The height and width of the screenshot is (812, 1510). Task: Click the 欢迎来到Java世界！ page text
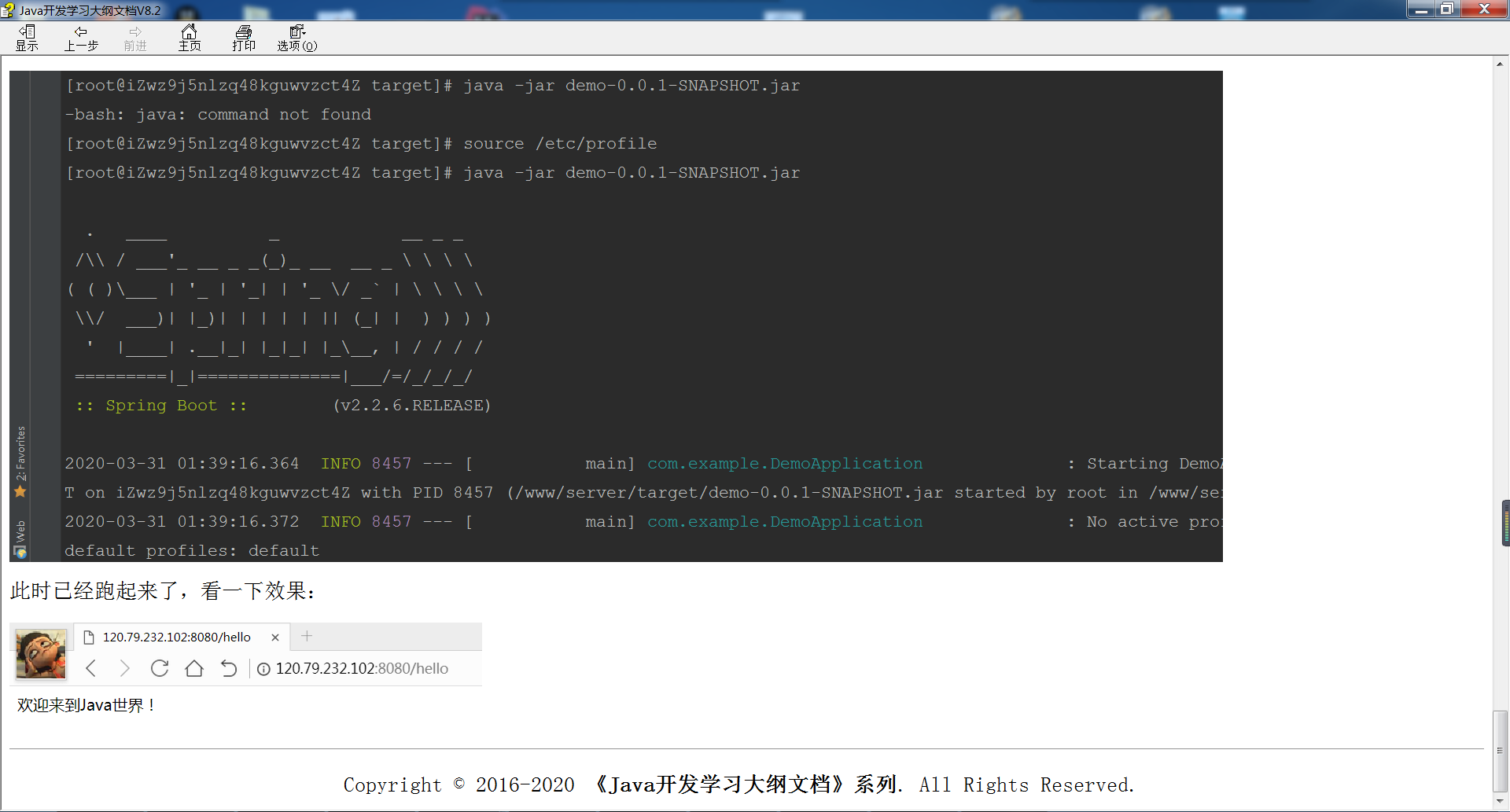click(x=86, y=705)
